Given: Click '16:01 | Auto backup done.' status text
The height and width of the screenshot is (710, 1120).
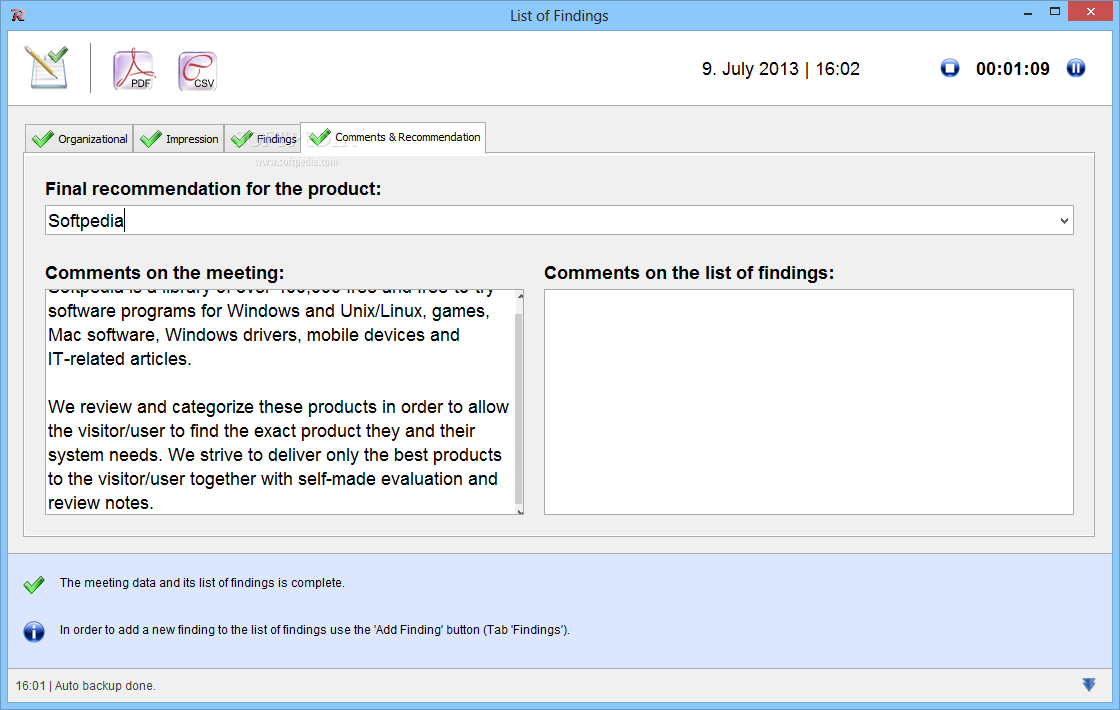Looking at the screenshot, I should tap(86, 686).
